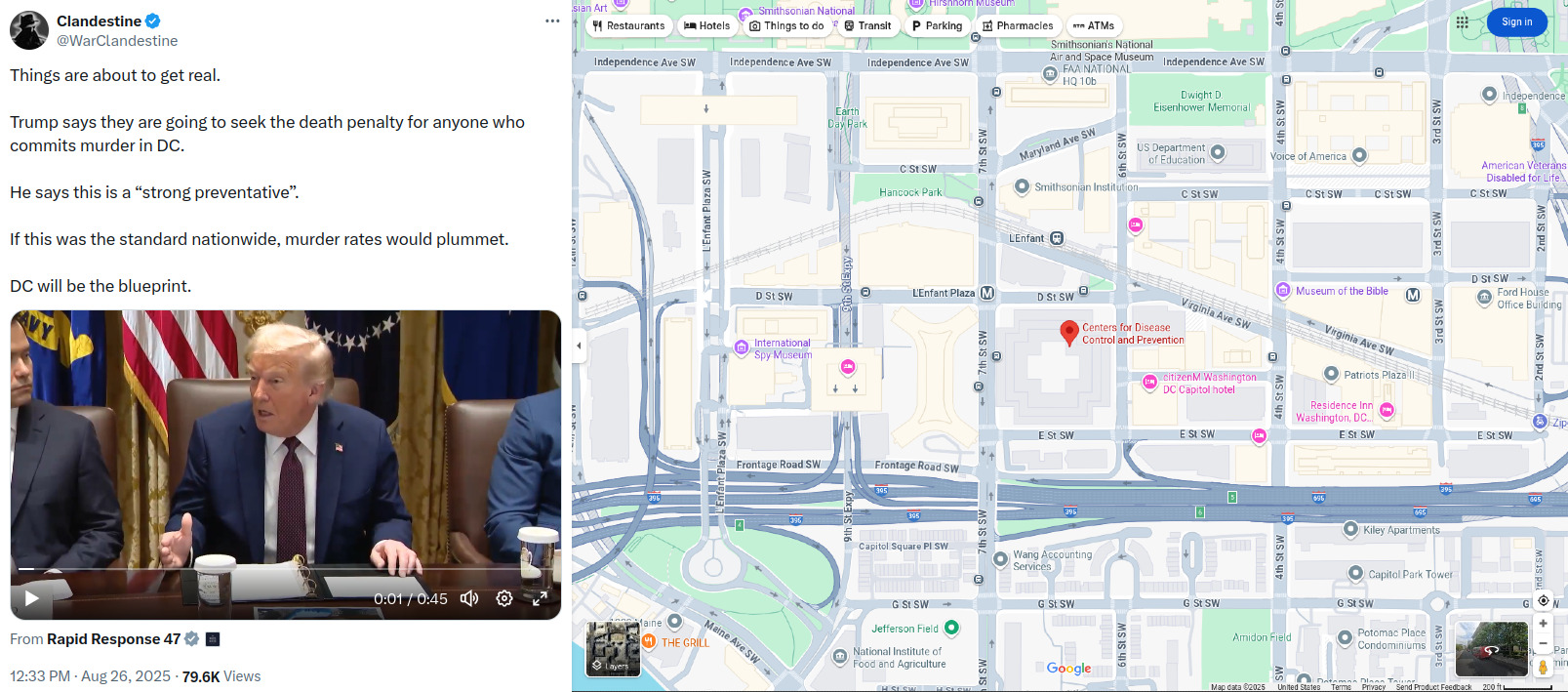This screenshot has height=692, width=1568.
Task: Click the Pegman Street View icon
Action: 1543,667
